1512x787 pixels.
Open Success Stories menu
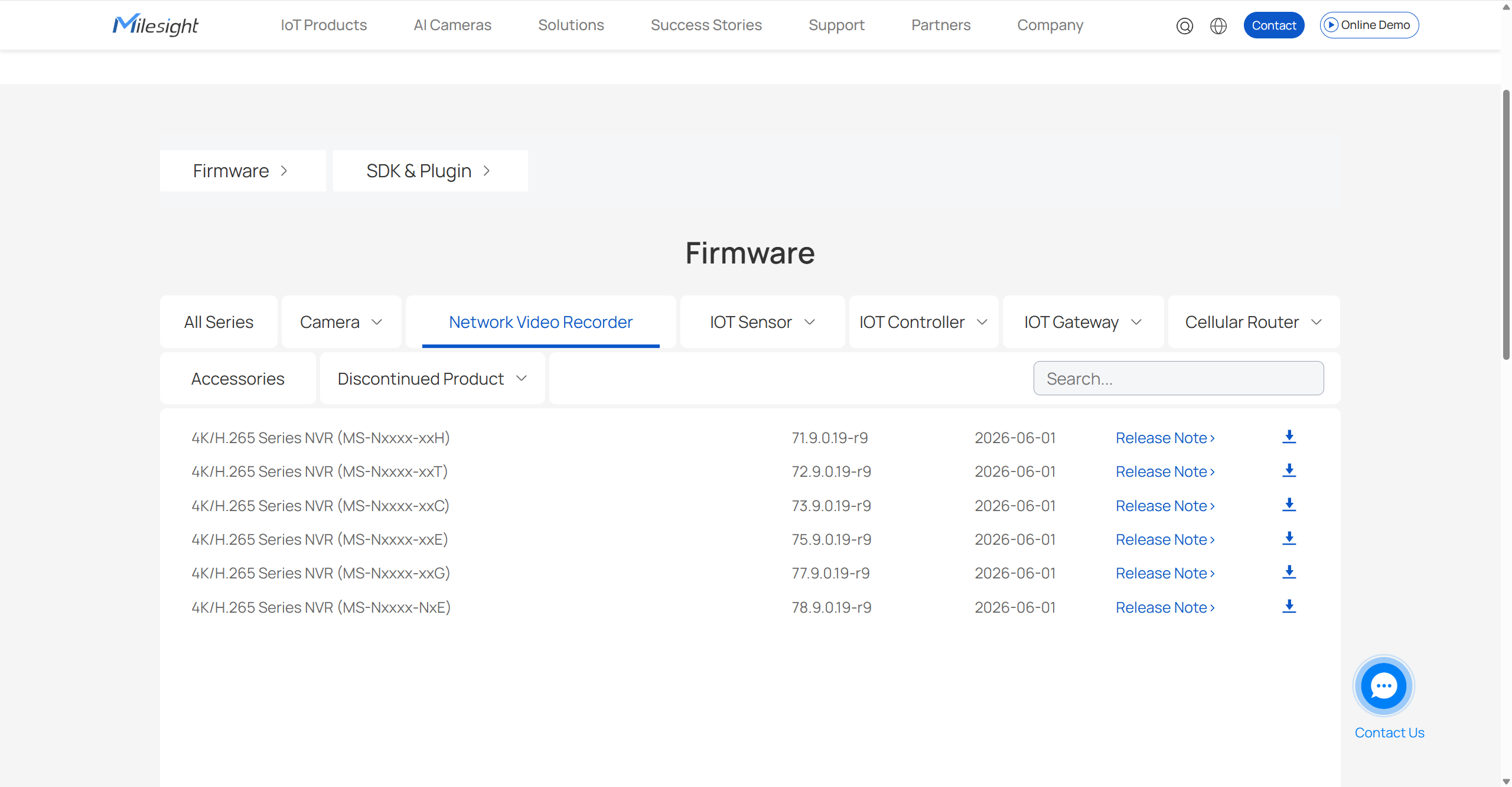(706, 25)
